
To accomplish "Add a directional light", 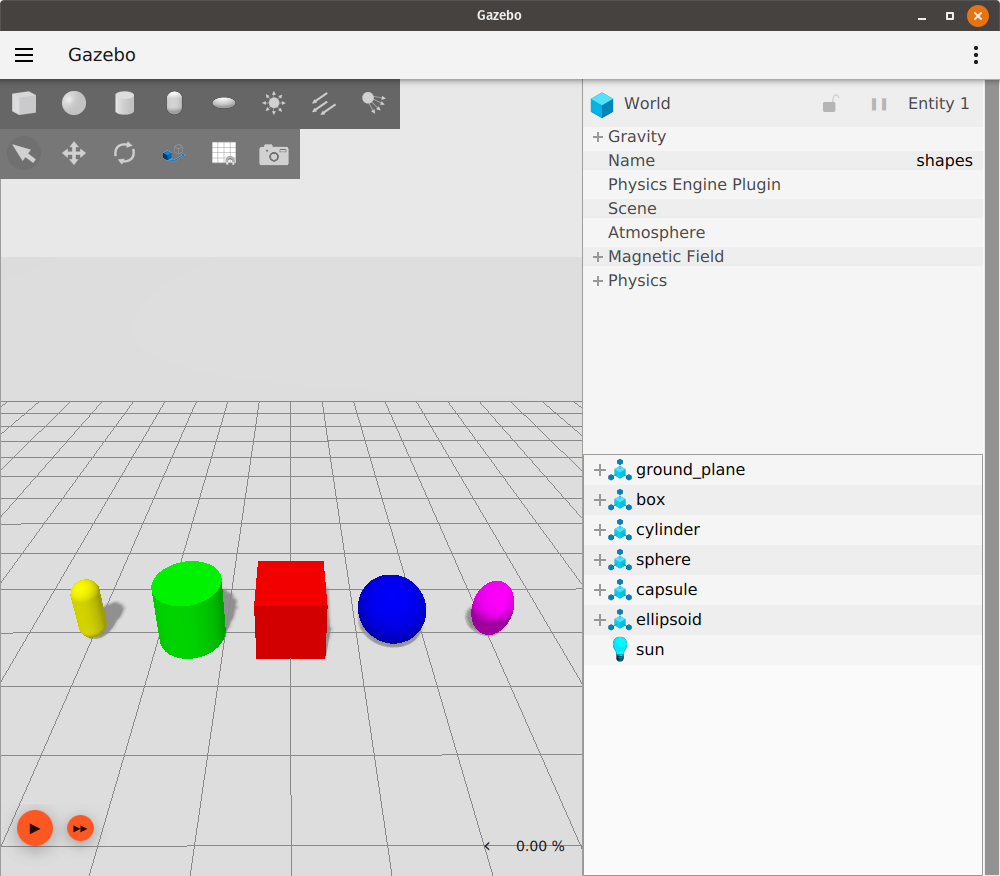I will (324, 103).
